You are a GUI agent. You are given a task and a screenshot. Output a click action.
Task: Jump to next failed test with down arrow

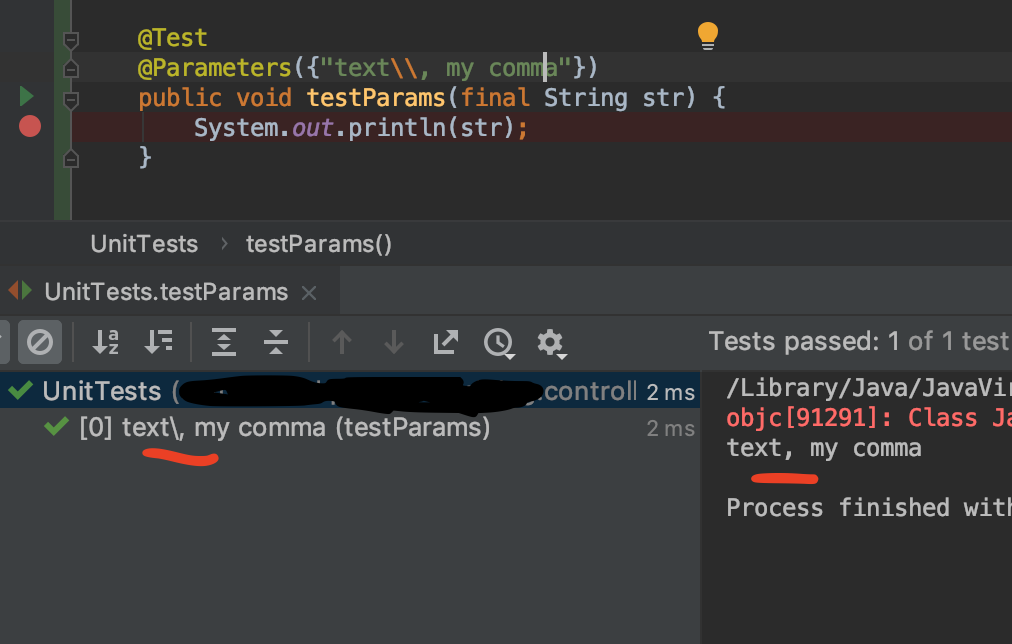coord(393,342)
